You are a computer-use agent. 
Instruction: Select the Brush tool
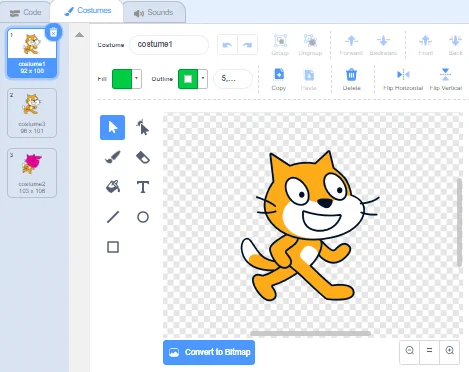tap(112, 157)
